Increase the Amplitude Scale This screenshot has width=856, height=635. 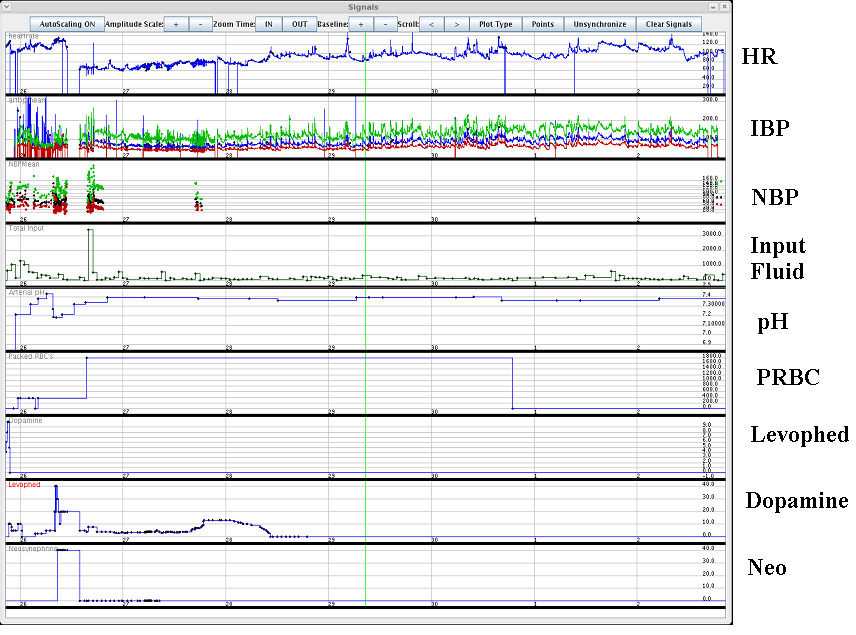[x=175, y=23]
